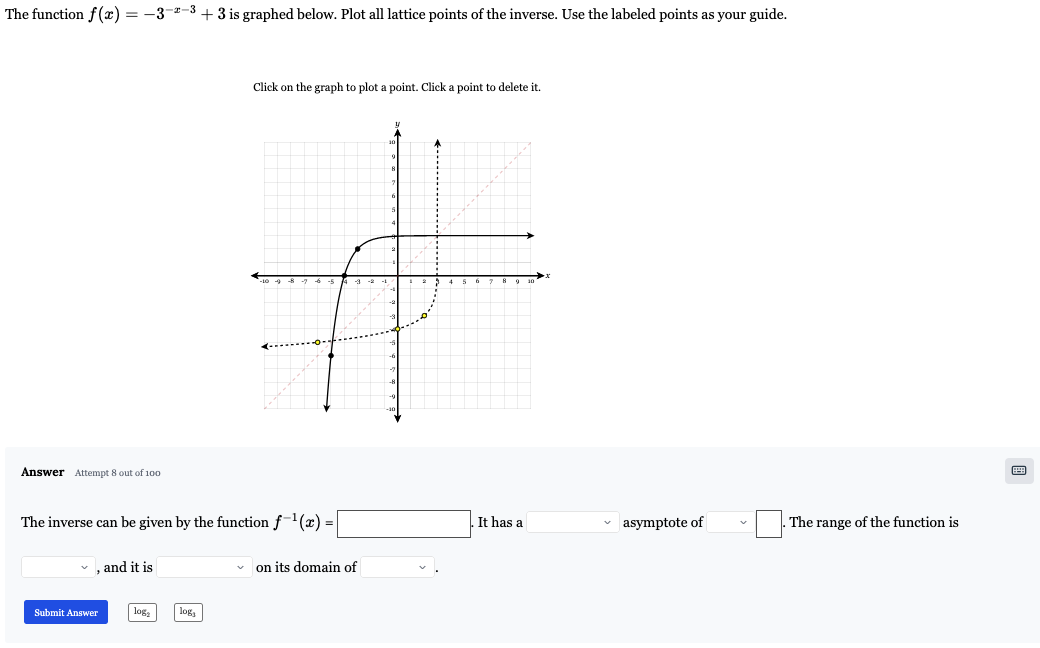Click the labeled point where curve crosses x-axis

coord(345,275)
